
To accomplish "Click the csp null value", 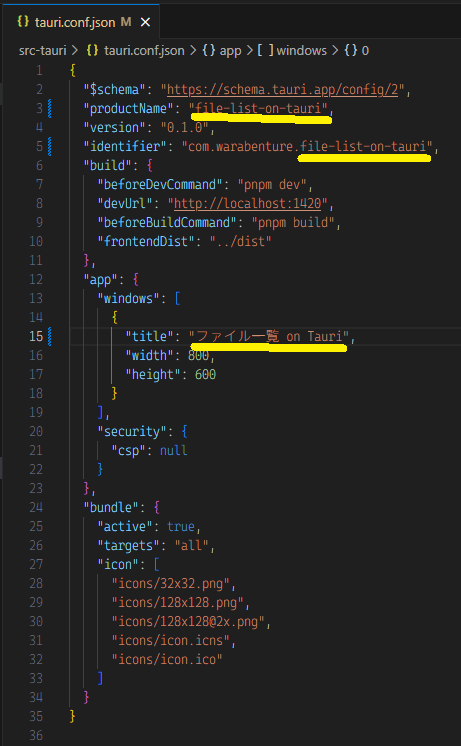I will 173,451.
